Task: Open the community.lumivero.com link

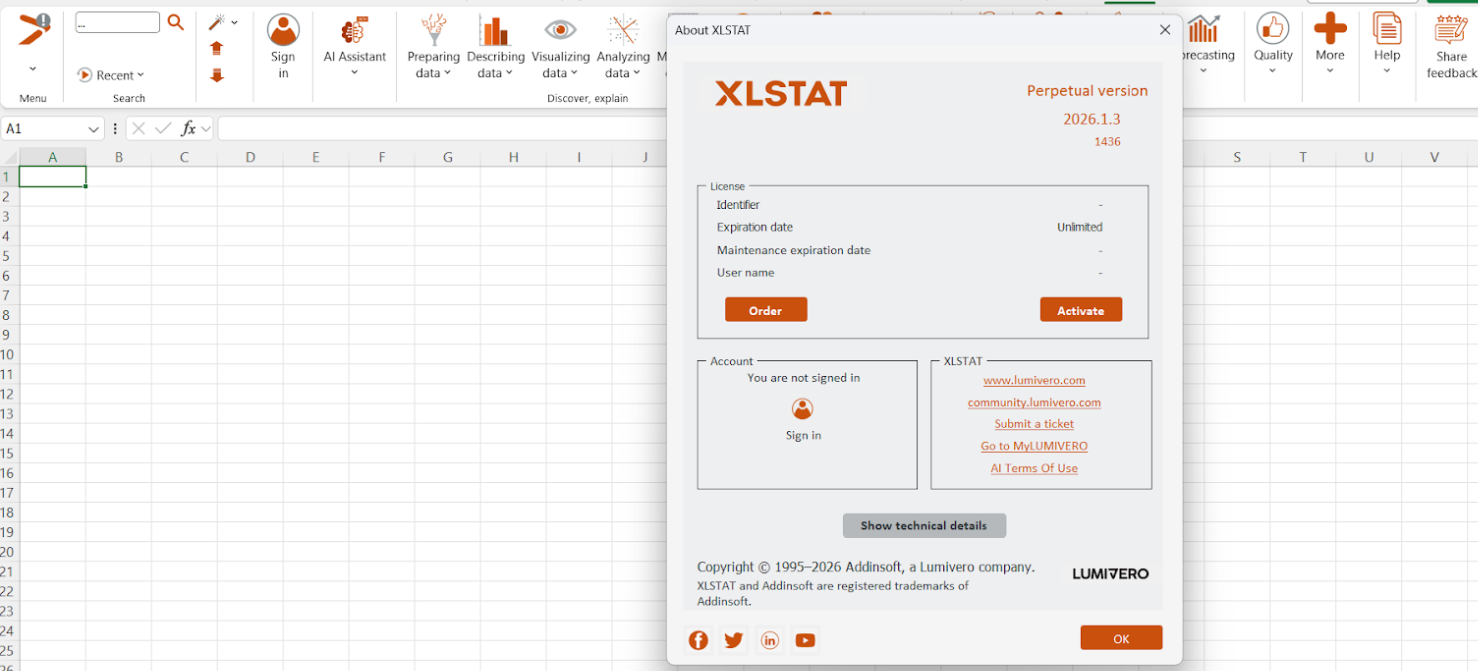Action: [x=1034, y=402]
